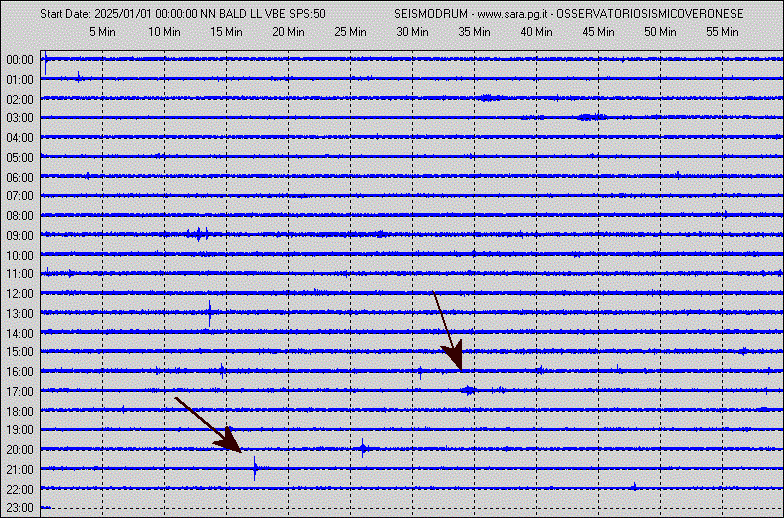Click the 16:00 hour row label
This screenshot has height=518, width=784.
(x=20, y=372)
